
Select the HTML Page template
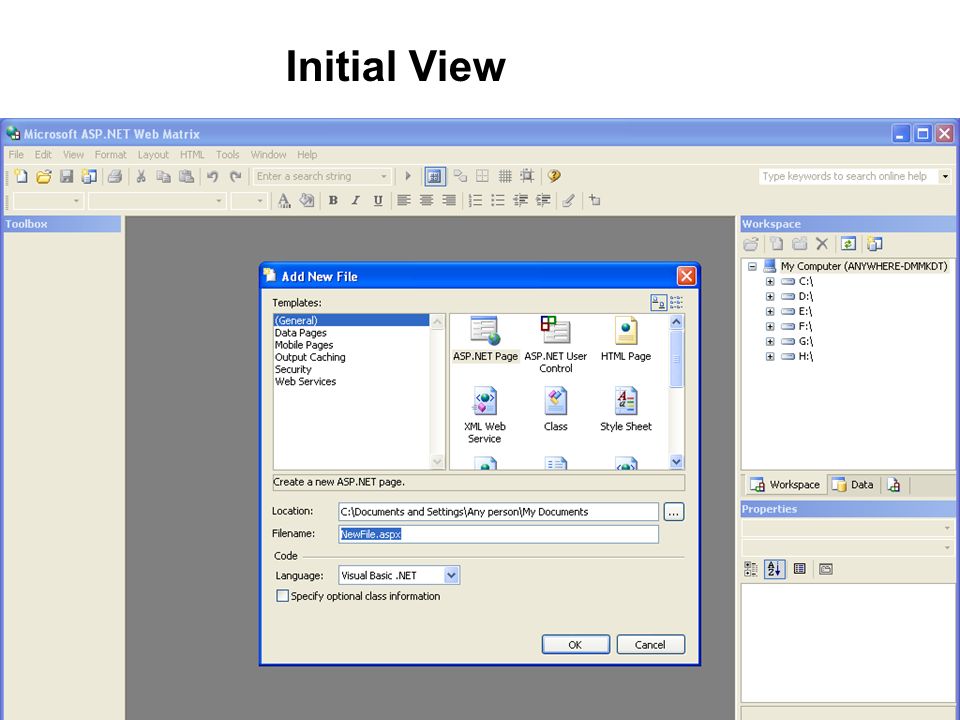click(x=626, y=339)
